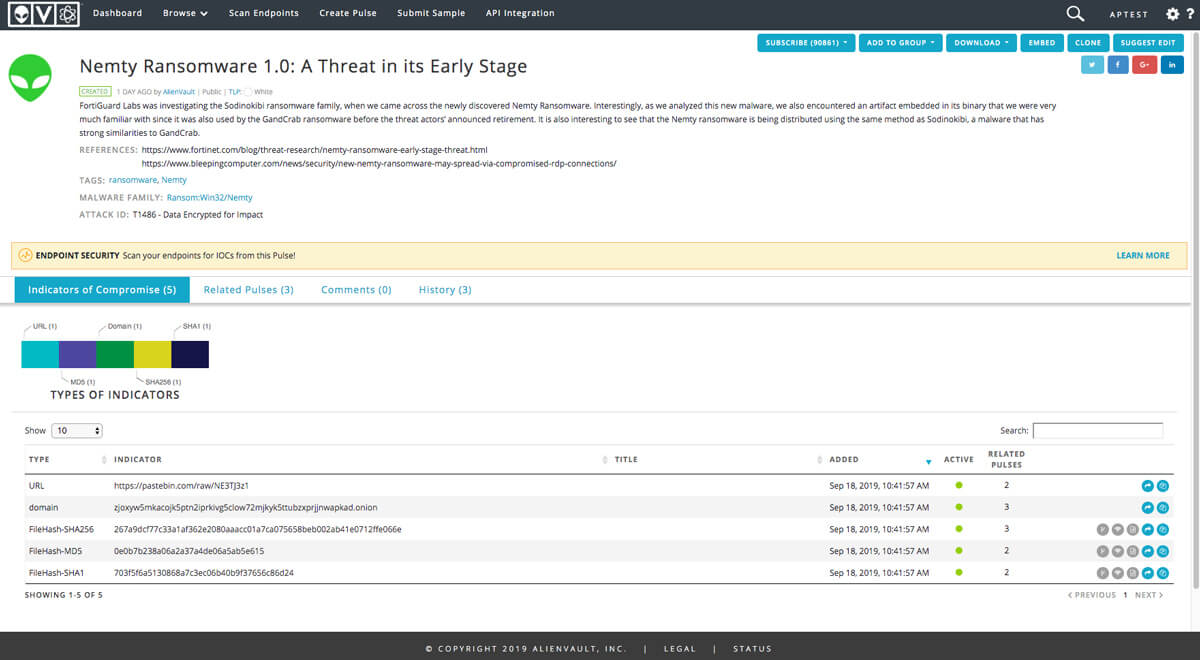Click the Next pagination link
Screen dimensions: 1200x660
click(x=1149, y=595)
